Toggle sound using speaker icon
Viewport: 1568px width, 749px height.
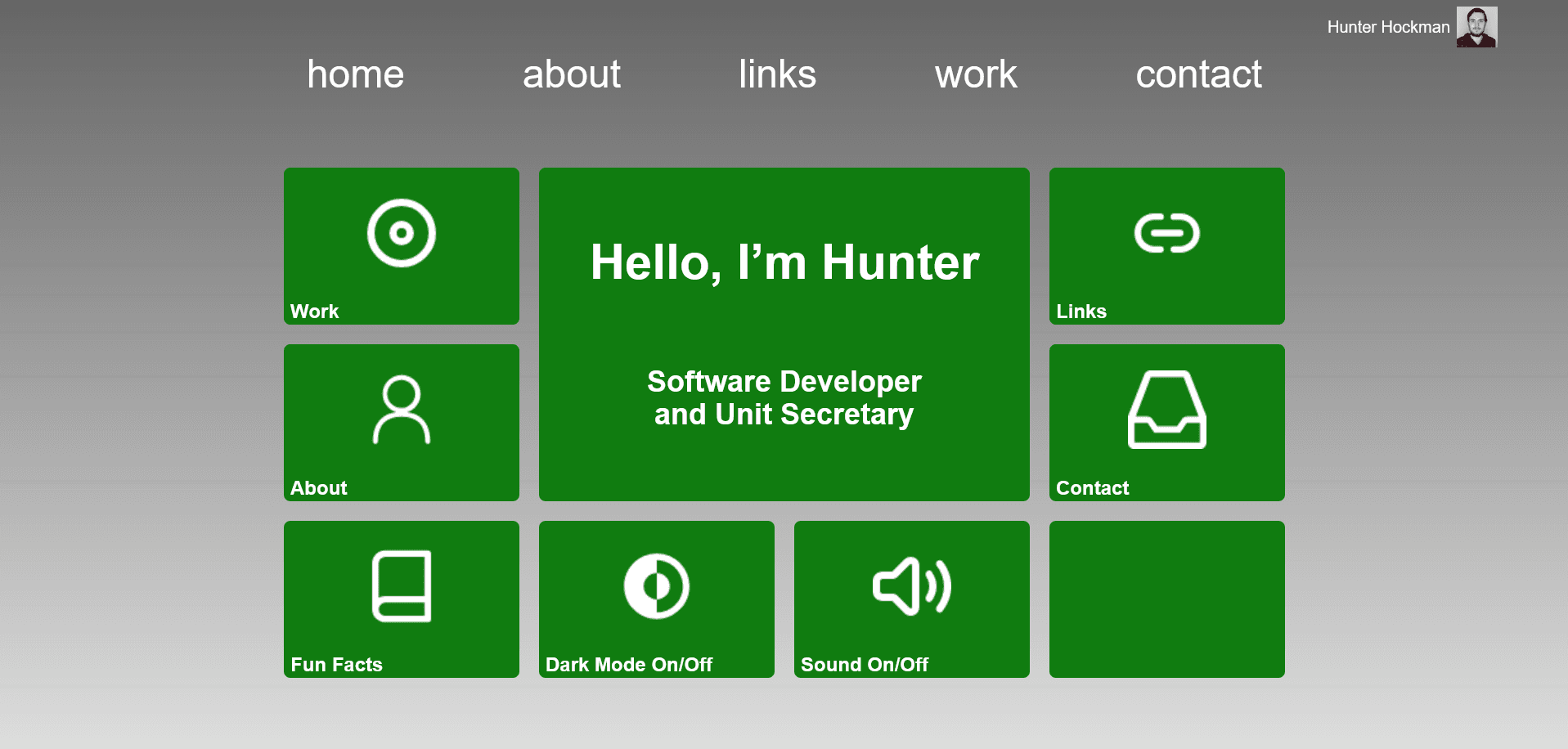coord(912,586)
